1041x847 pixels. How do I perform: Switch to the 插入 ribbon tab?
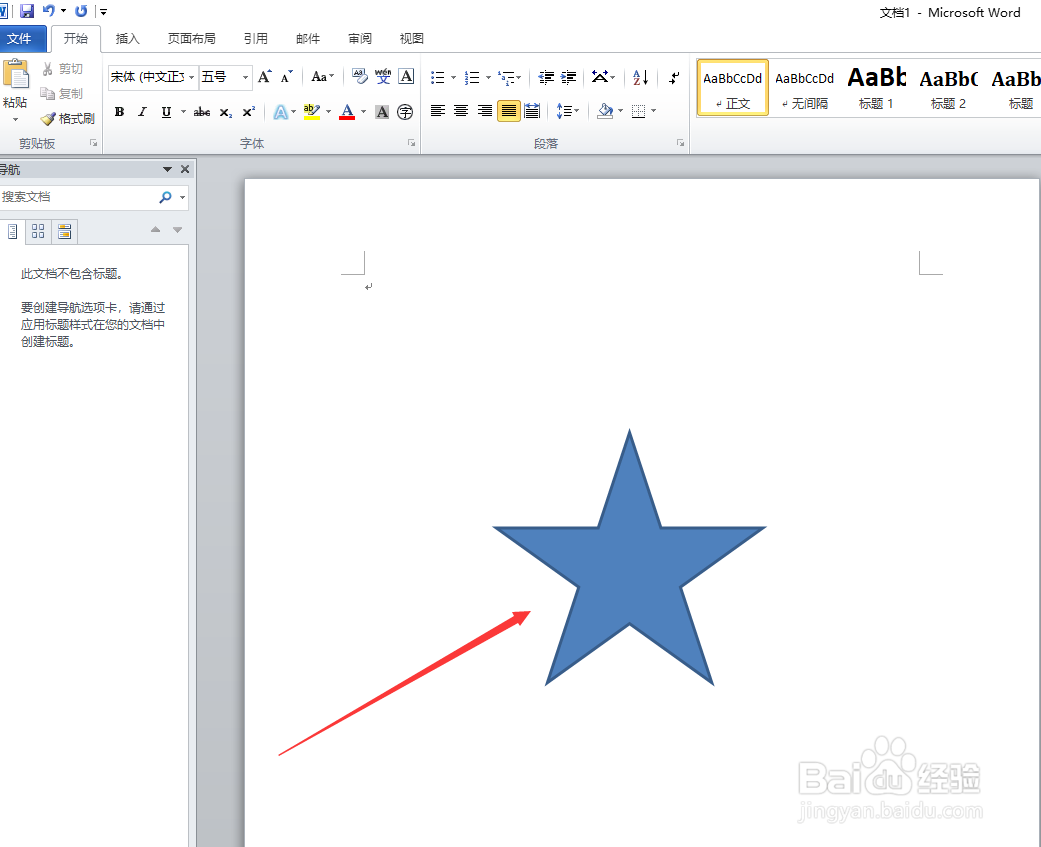pos(127,38)
